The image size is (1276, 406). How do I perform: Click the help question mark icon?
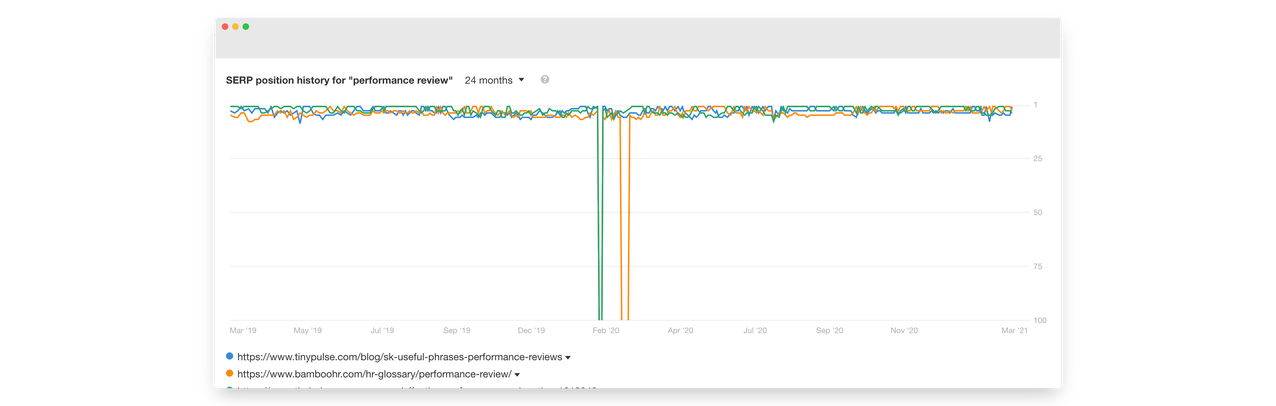pyautogui.click(x=545, y=80)
